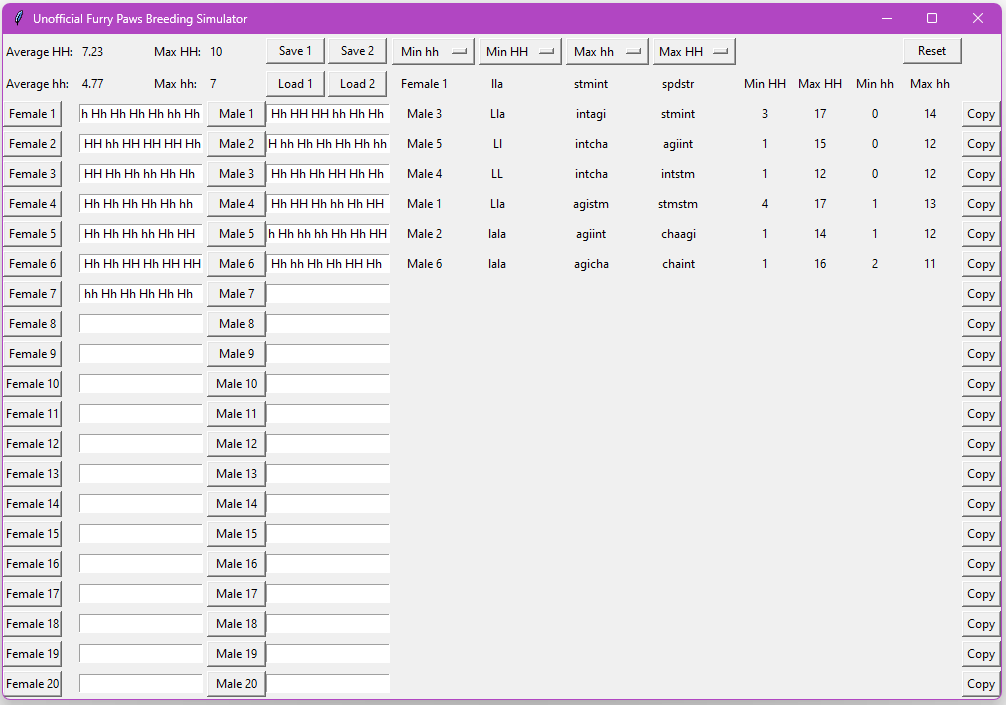
Task: Select the Female 2 button
Action: coord(33,144)
